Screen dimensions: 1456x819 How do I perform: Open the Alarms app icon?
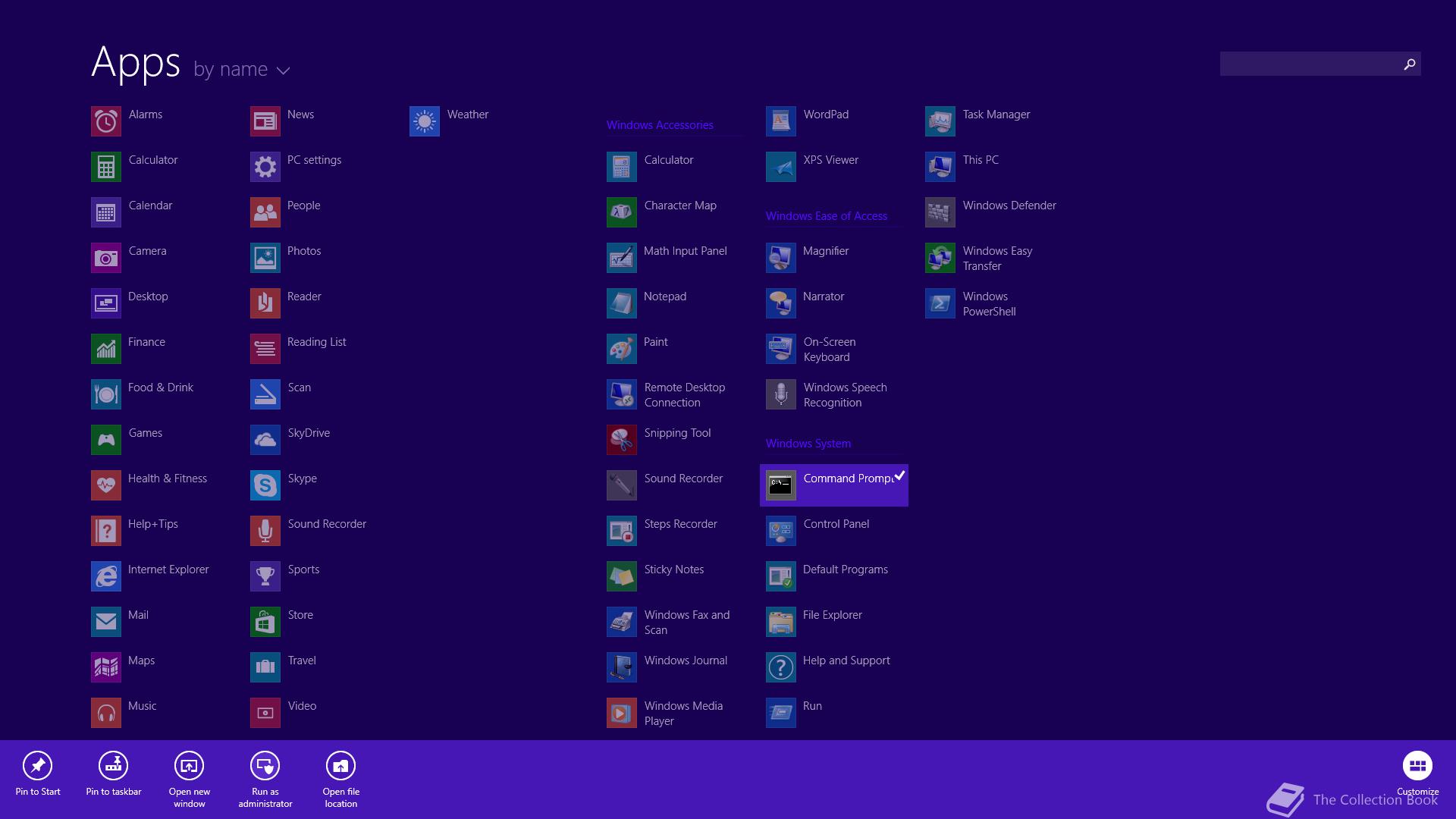(106, 121)
